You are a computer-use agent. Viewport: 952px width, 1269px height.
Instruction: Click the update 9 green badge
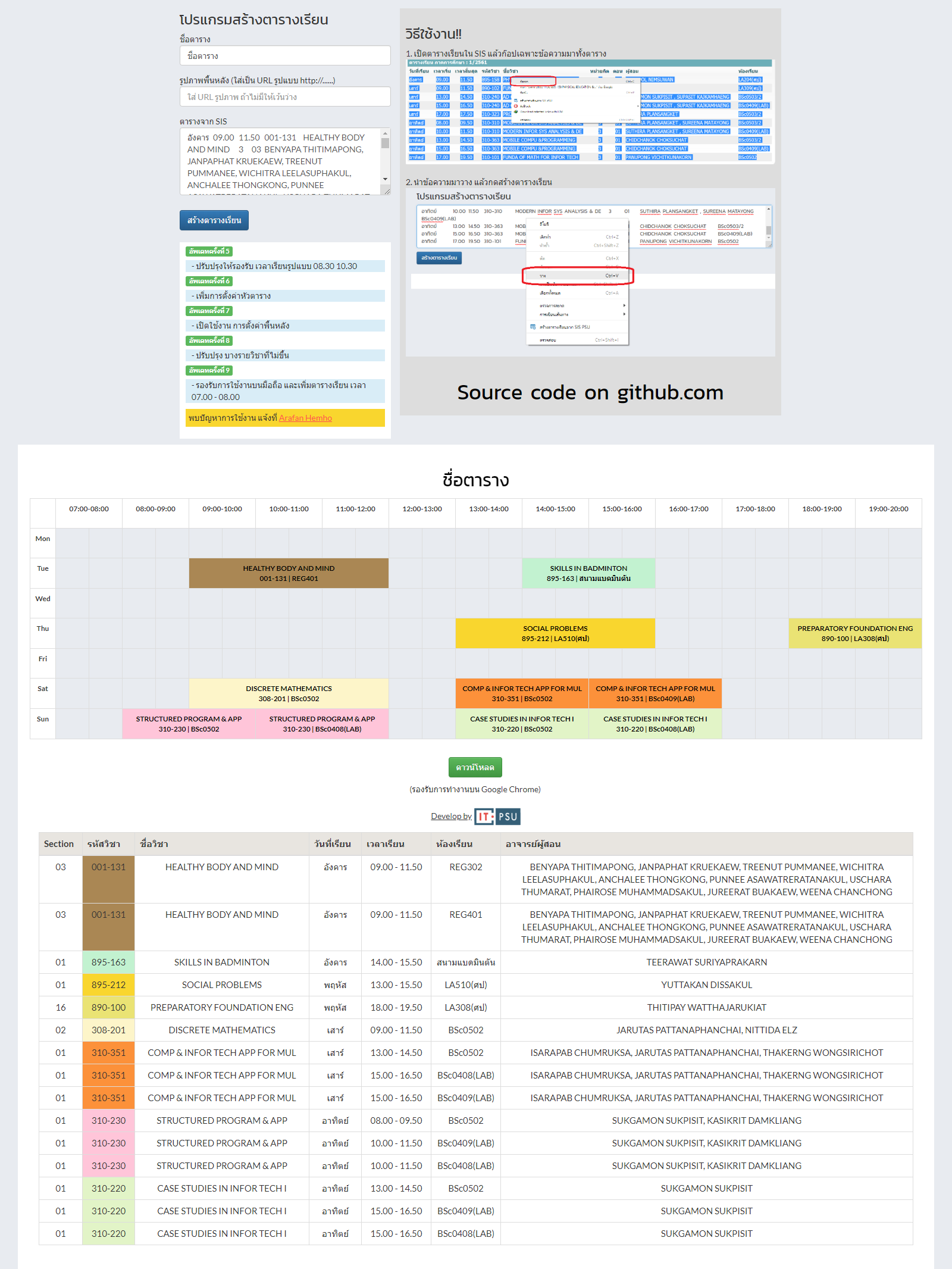209,370
